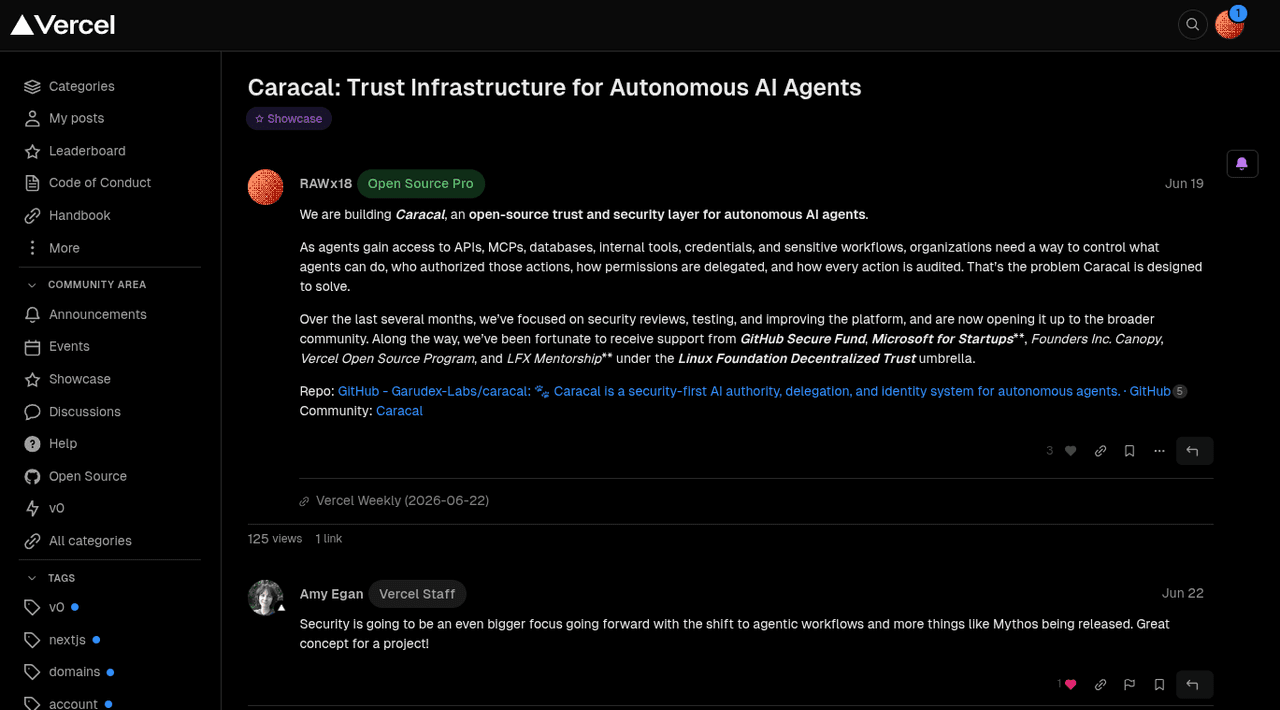1280x710 pixels.
Task: Click the topic title 'Caracal: Trust Infrastructure'
Action: click(x=554, y=88)
